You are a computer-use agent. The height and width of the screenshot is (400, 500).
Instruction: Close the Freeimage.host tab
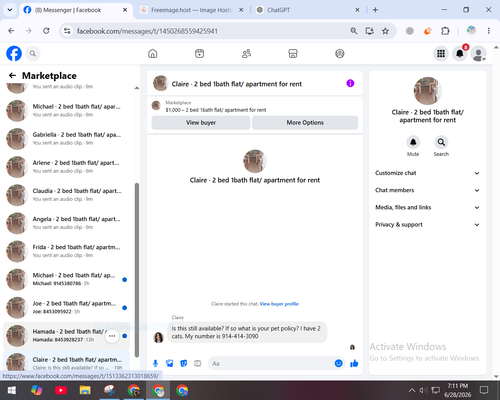click(x=241, y=10)
